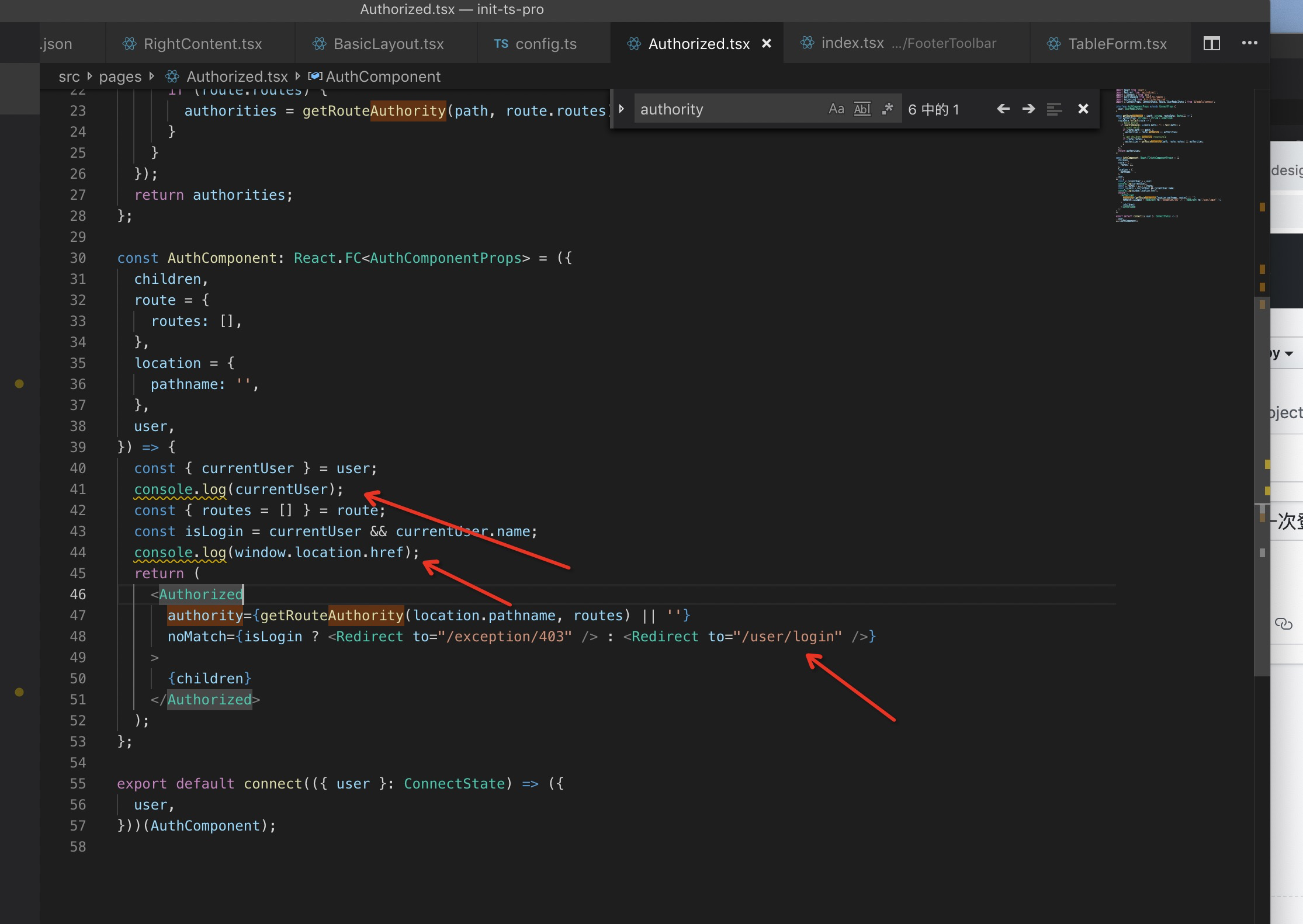Click the minimap code overview

[1163, 155]
